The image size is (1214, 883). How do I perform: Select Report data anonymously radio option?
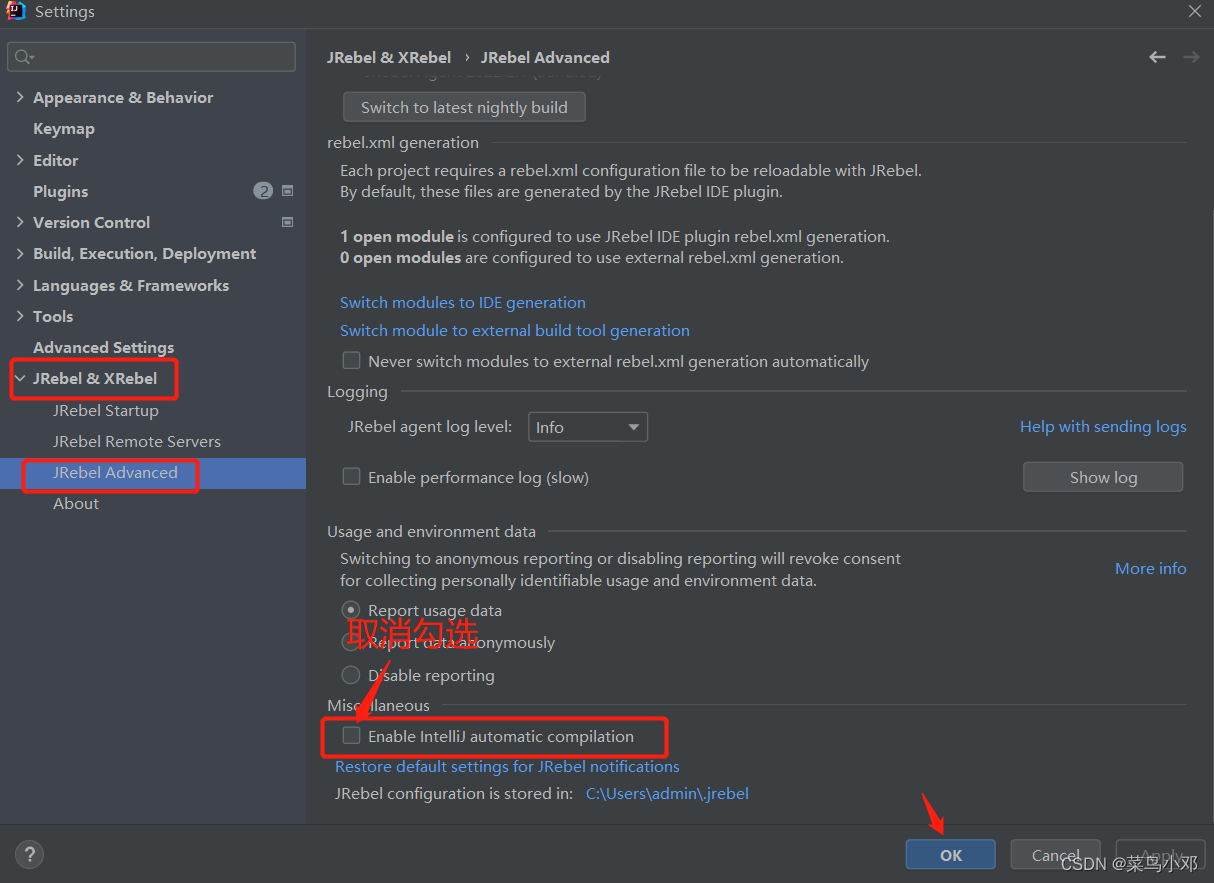tap(351, 642)
